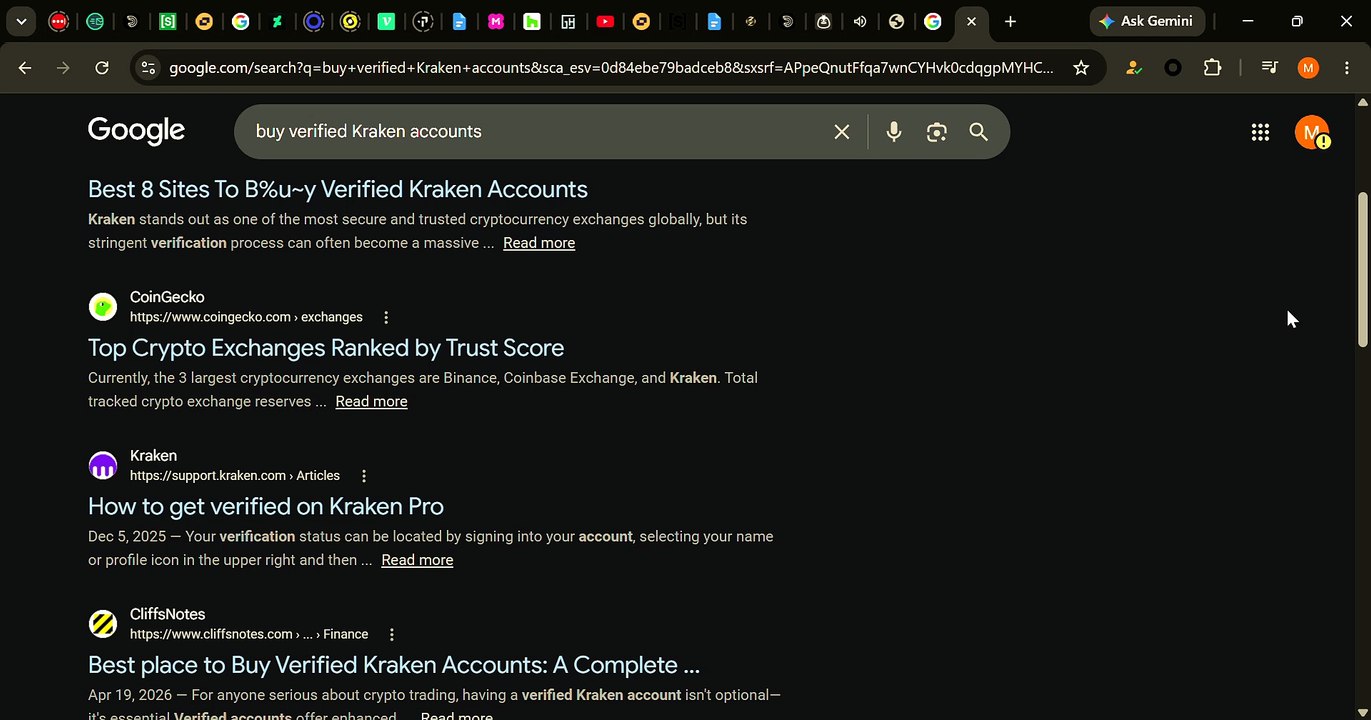Click Read more under Kraken Pro result

(x=417, y=560)
